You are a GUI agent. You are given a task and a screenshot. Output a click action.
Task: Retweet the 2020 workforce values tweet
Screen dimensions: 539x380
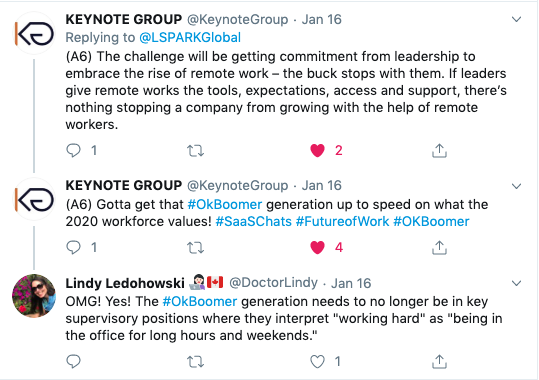pos(195,248)
